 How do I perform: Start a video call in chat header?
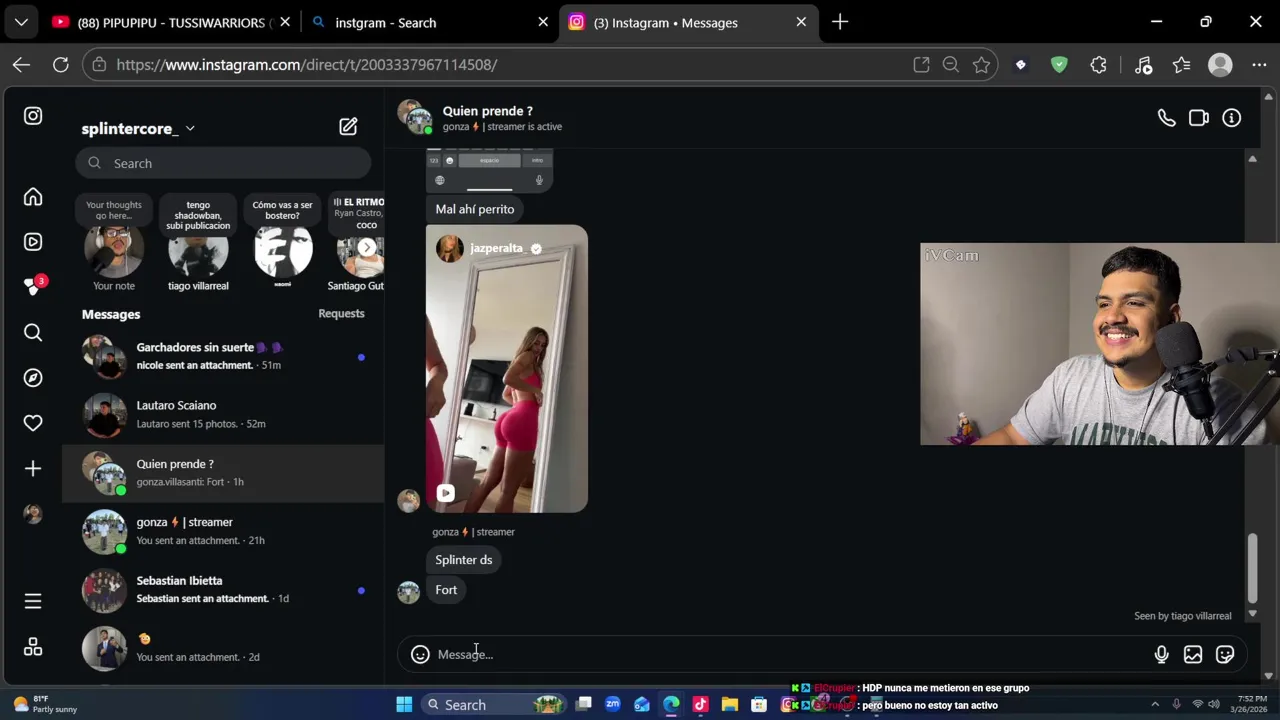(x=1199, y=118)
